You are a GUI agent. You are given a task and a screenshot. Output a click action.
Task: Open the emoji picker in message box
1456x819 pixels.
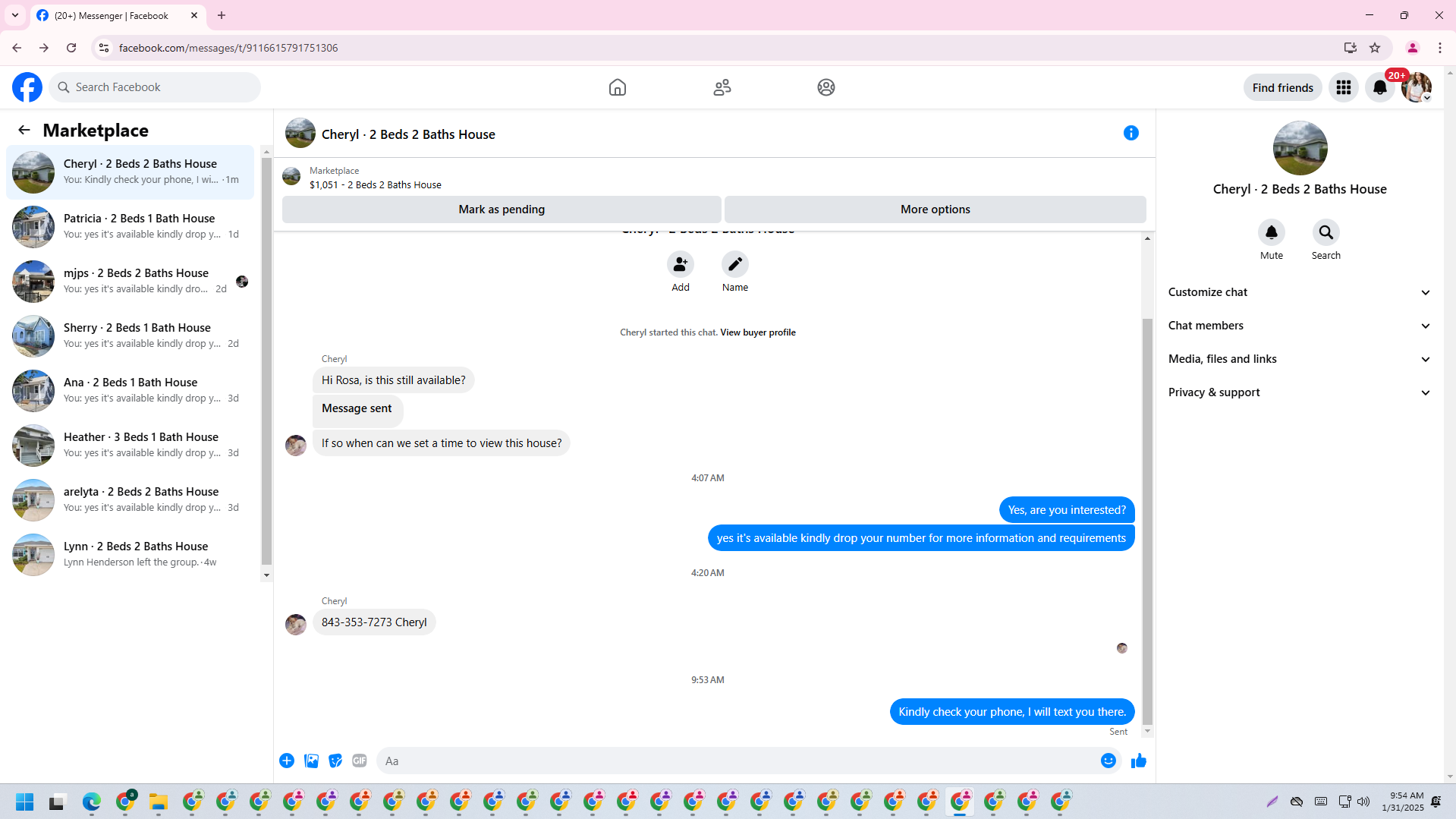coord(1109,761)
